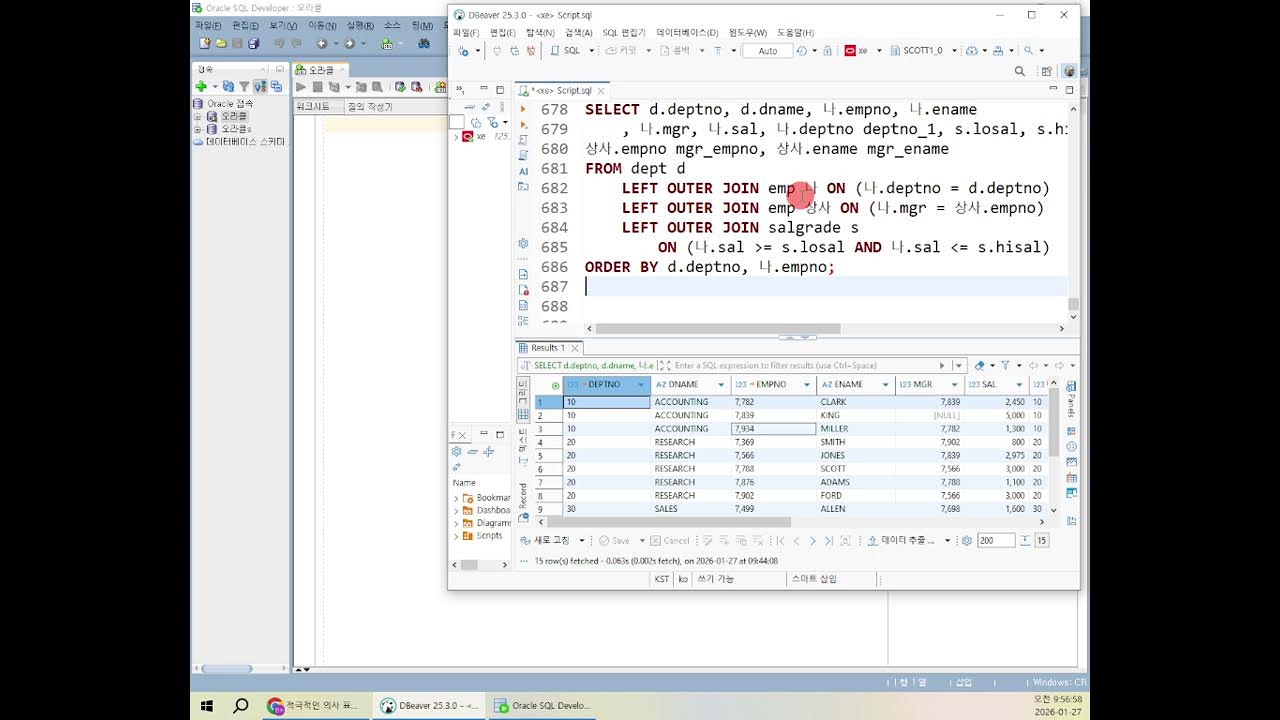1280x720 pixels.
Task: Click the lock icon next to Auto
Action: pyautogui.click(x=827, y=50)
